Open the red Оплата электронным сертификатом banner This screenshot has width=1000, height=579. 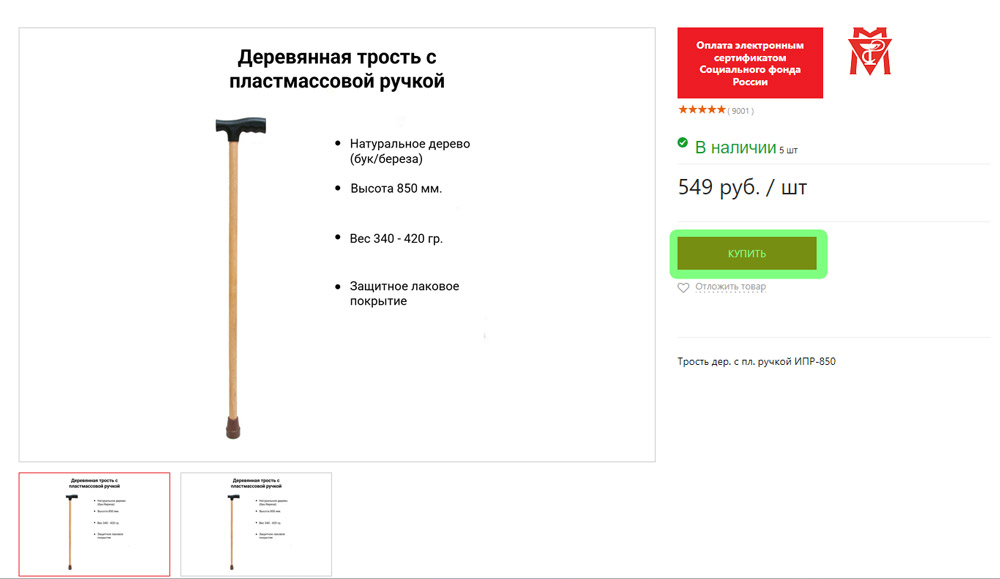750,62
